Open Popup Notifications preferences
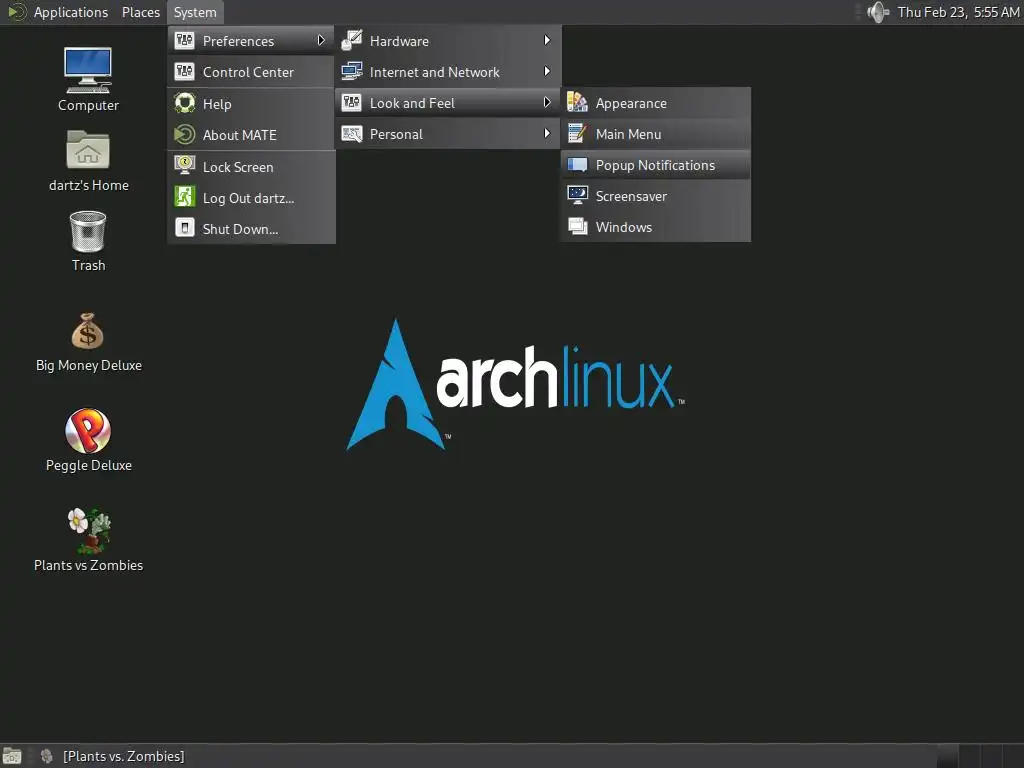This screenshot has height=768, width=1024. [656, 165]
